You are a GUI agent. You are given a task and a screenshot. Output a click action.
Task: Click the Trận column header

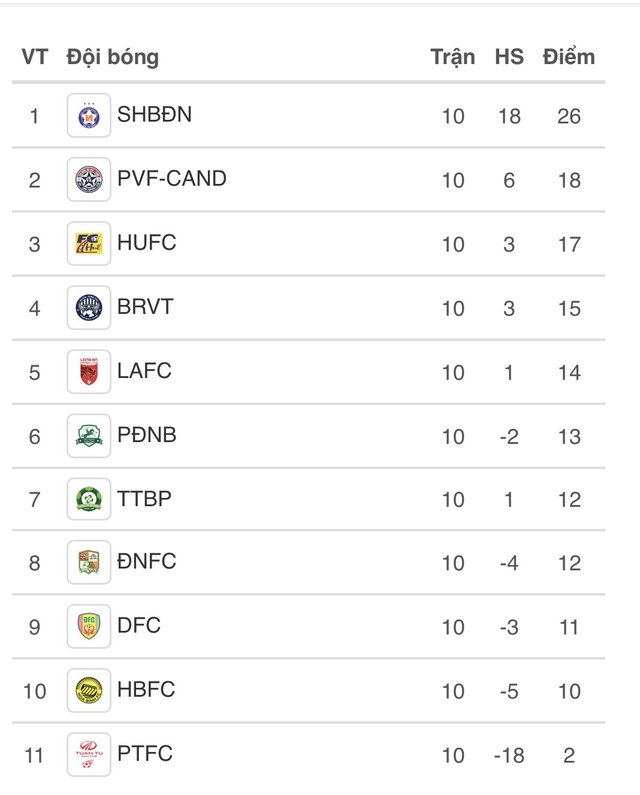pos(453,57)
